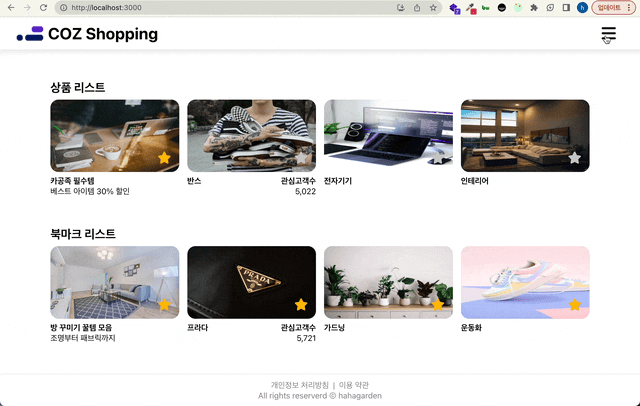Click the 상품 리스트 heading

pos(78,87)
